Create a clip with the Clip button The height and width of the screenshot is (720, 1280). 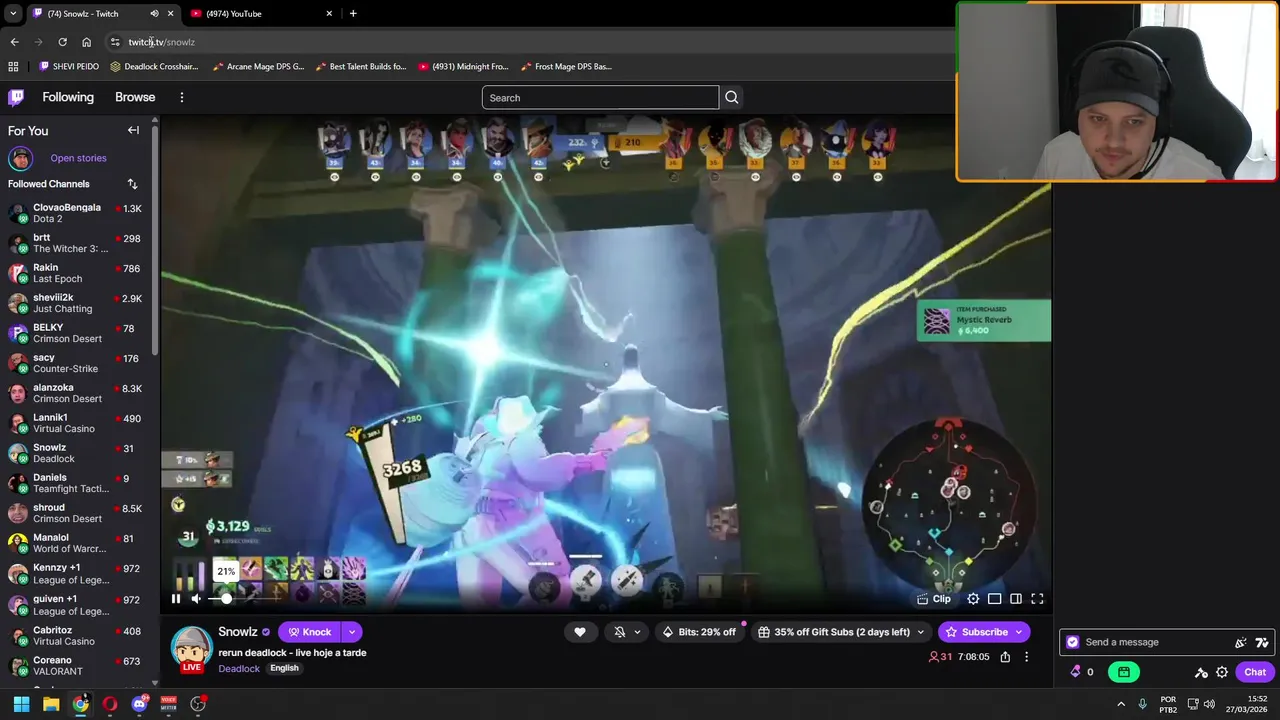click(934, 599)
